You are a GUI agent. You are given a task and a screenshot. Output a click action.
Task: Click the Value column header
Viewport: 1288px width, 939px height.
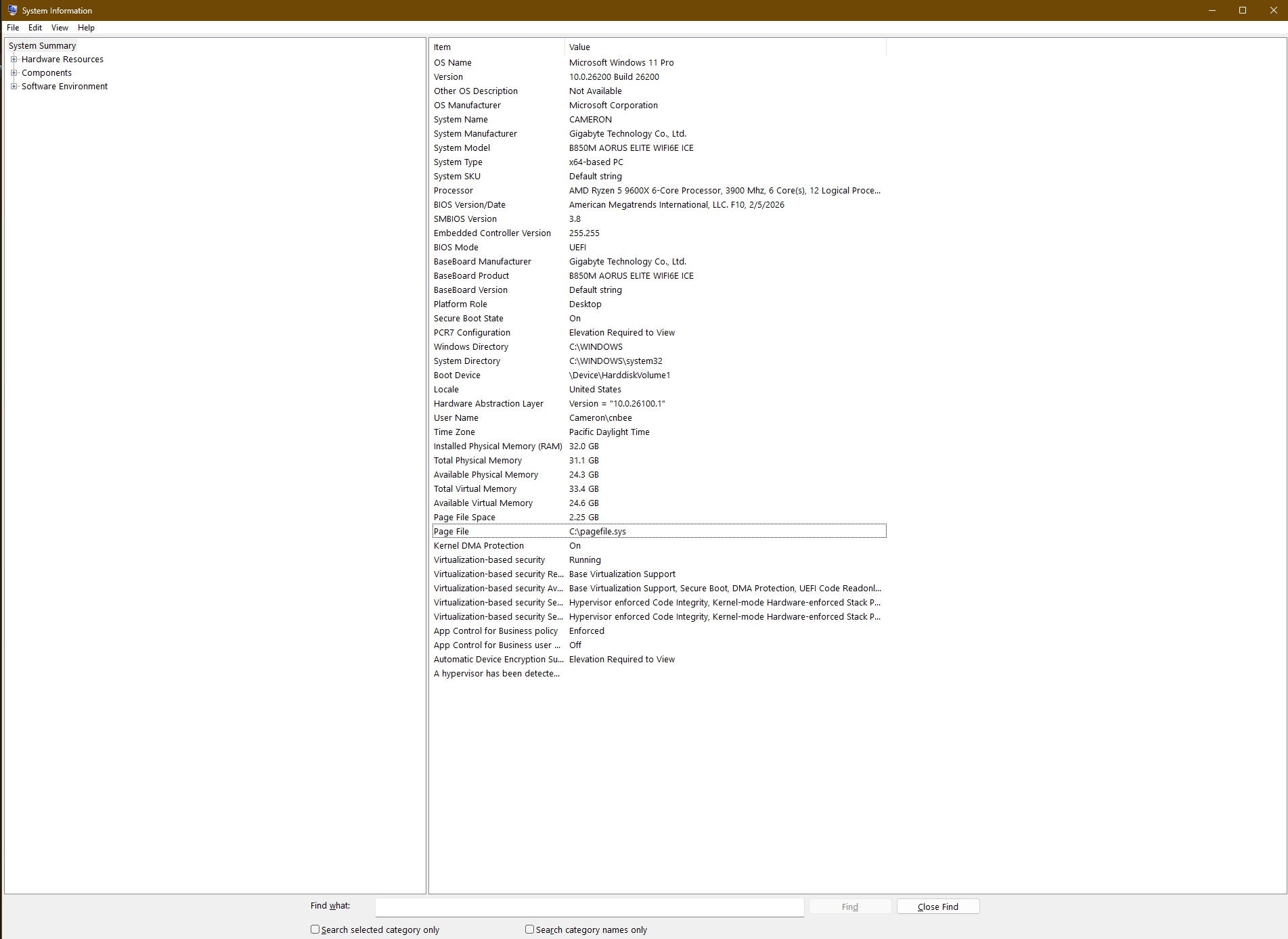[726, 47]
